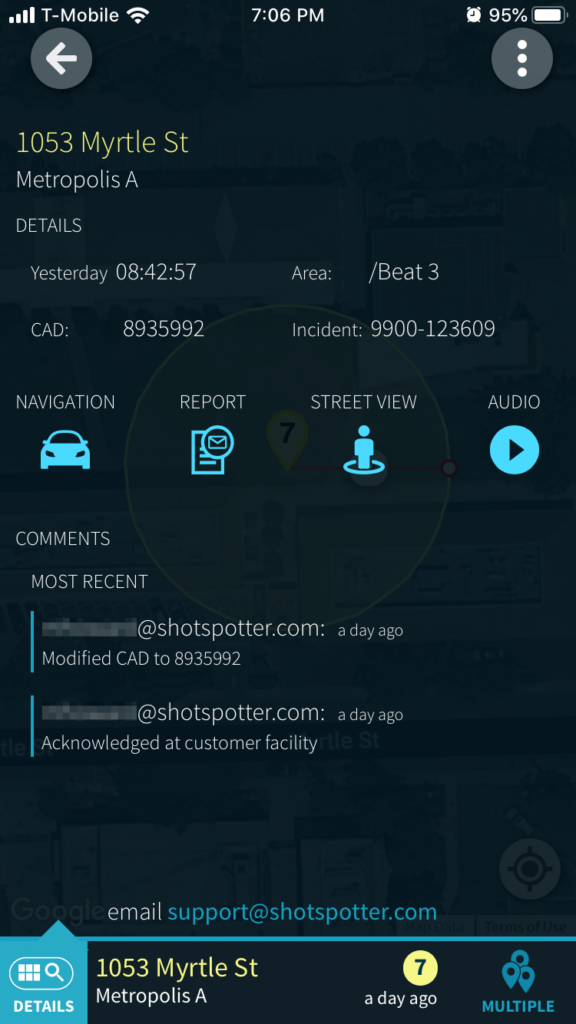Tap the Incident number 9900-123609
Screen dimensions: 576x1024
(x=432, y=329)
